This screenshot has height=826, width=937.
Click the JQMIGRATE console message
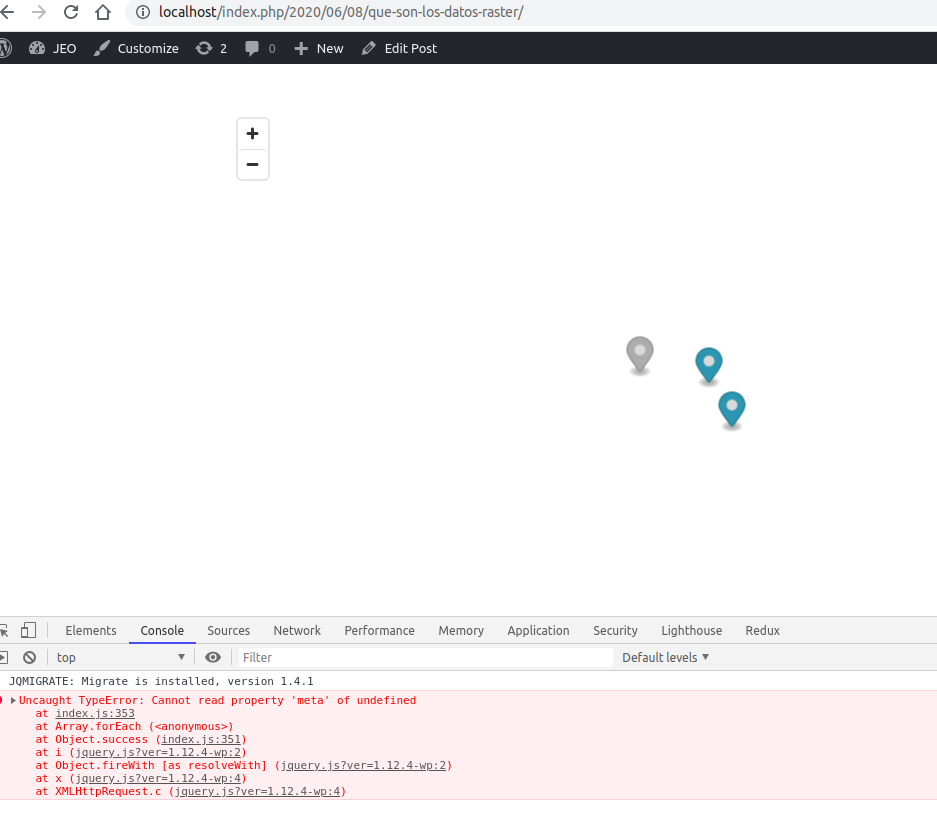[161, 681]
